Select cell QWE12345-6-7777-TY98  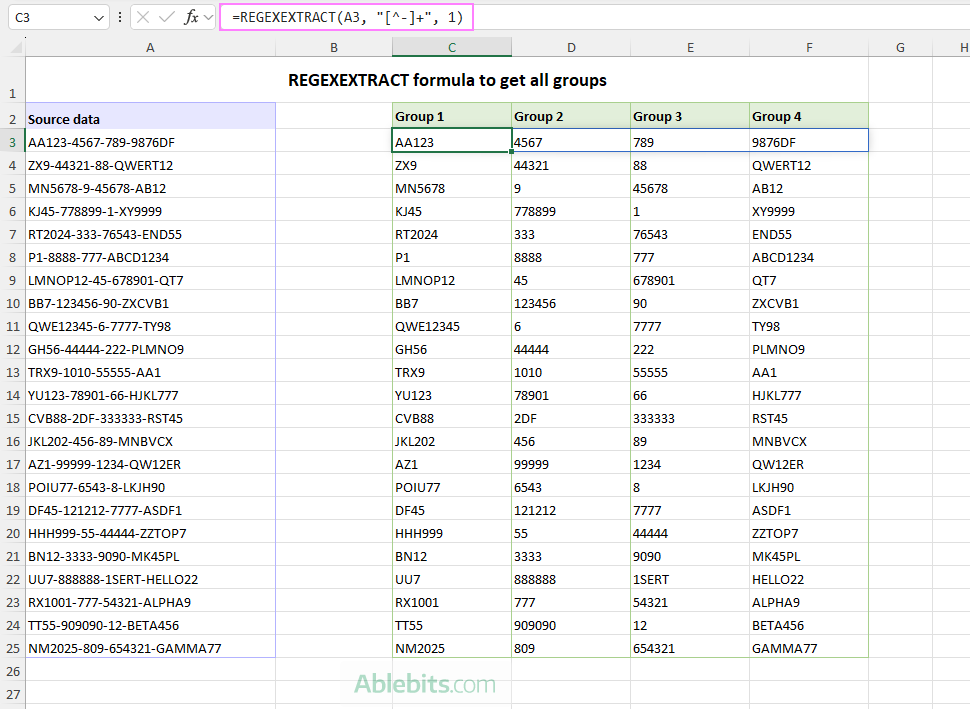(150, 326)
